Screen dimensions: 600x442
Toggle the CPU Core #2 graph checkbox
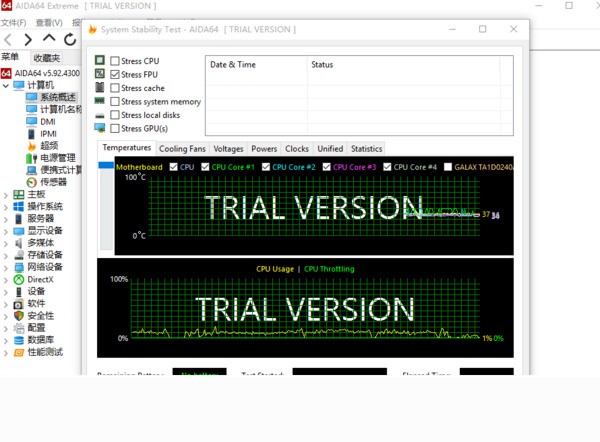tap(266, 167)
